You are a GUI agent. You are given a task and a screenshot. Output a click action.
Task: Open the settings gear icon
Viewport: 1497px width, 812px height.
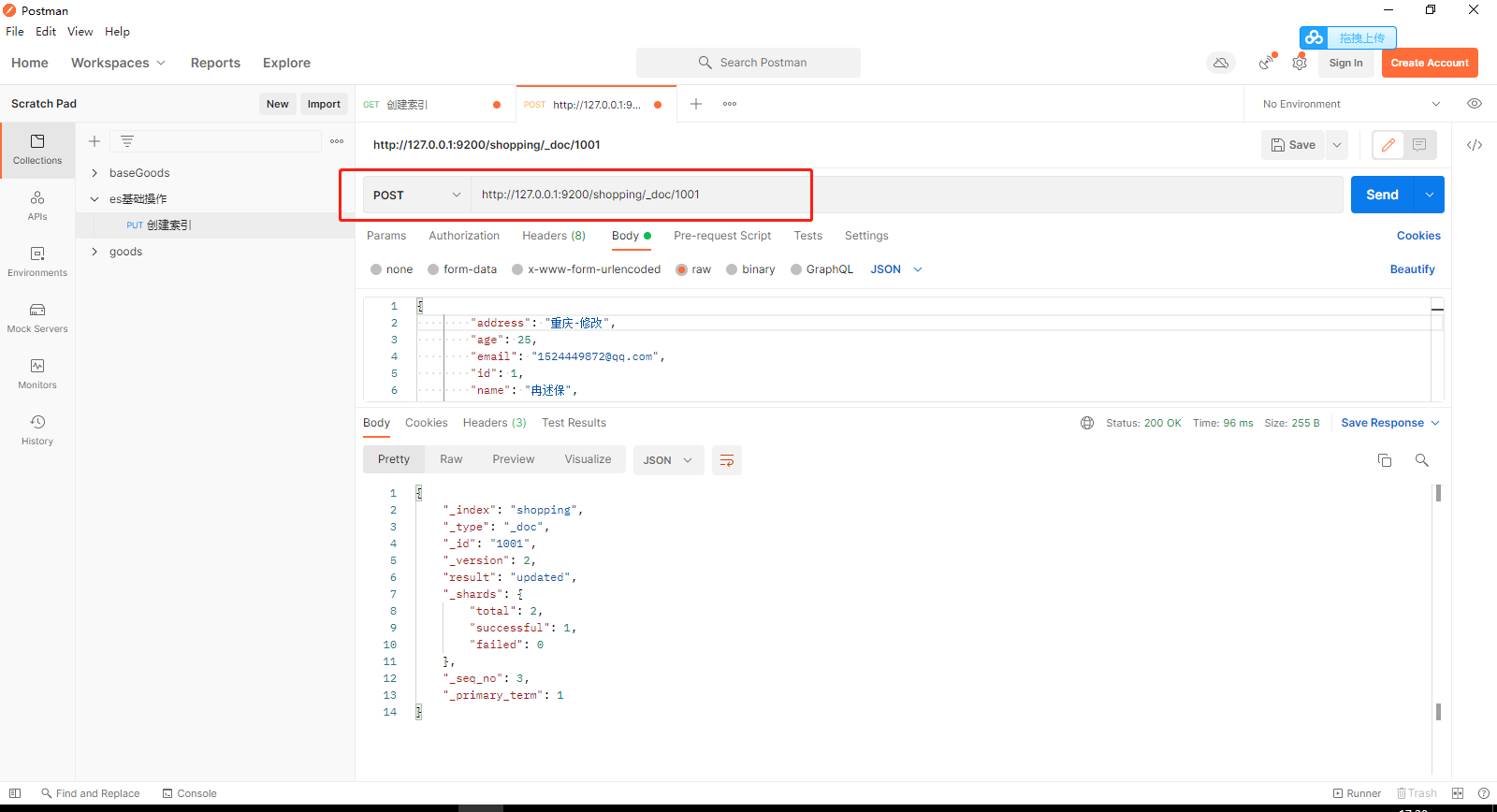[x=1300, y=63]
